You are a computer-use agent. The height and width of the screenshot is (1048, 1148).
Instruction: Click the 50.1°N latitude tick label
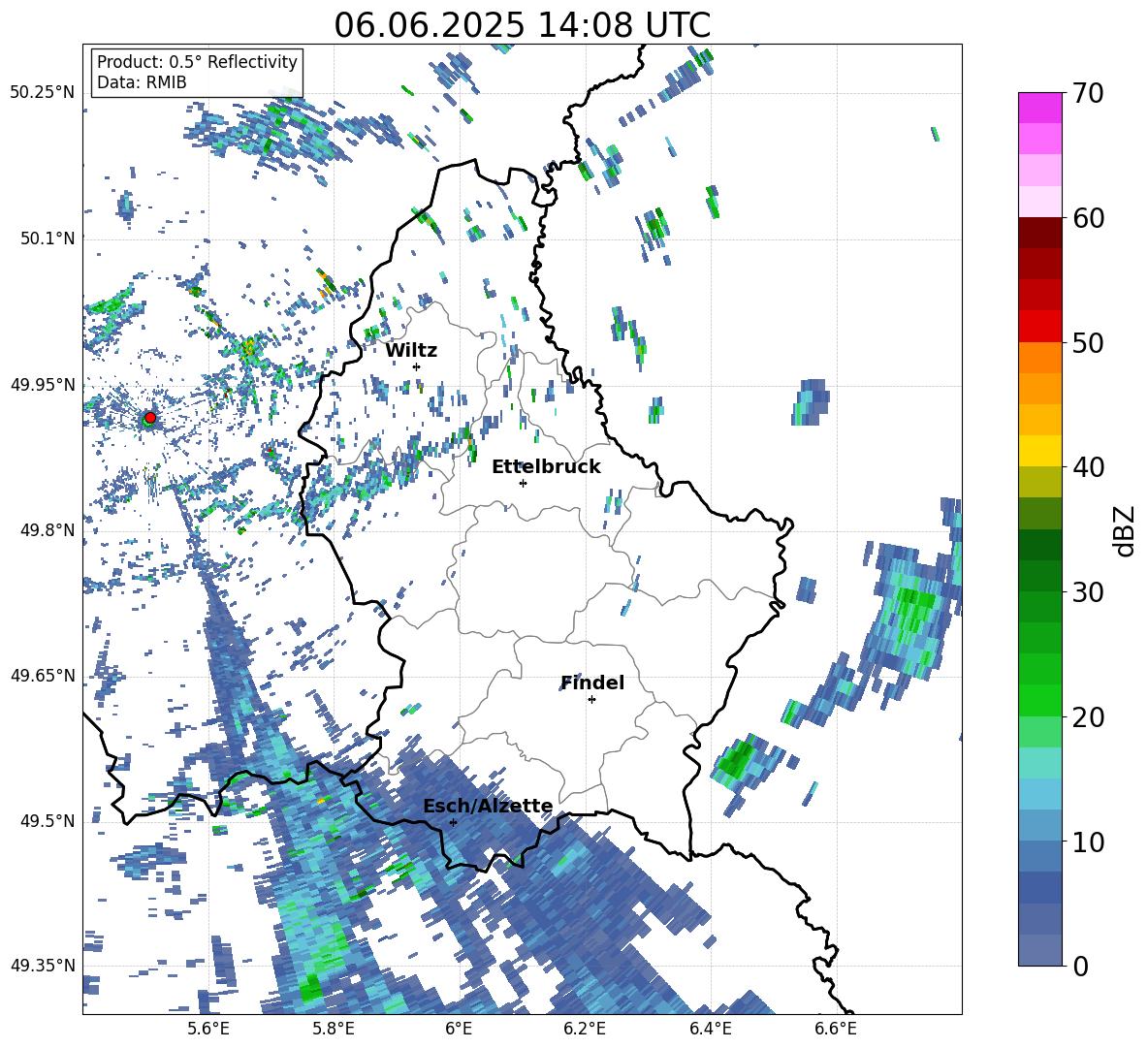click(48, 238)
